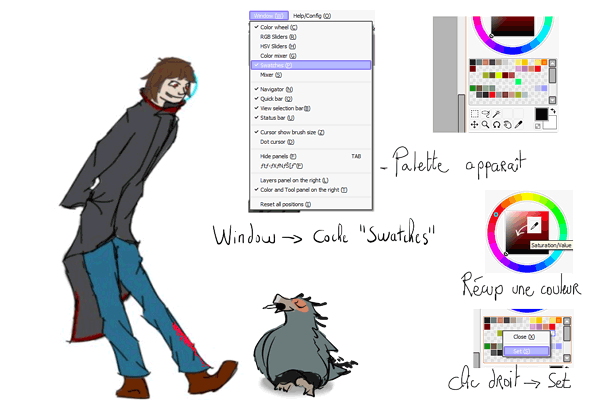
Task: Choose Reset all positions
Action: tap(286, 203)
